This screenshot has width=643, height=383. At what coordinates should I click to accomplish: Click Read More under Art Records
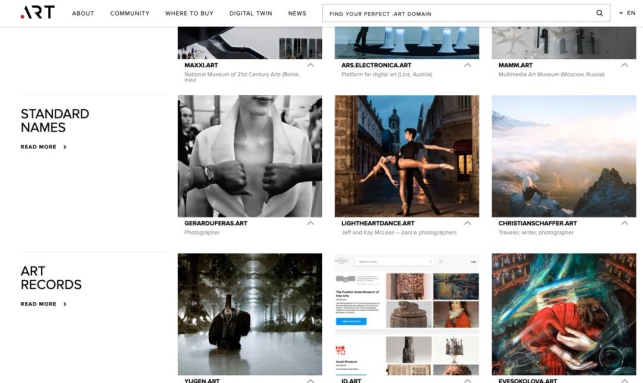(39, 304)
